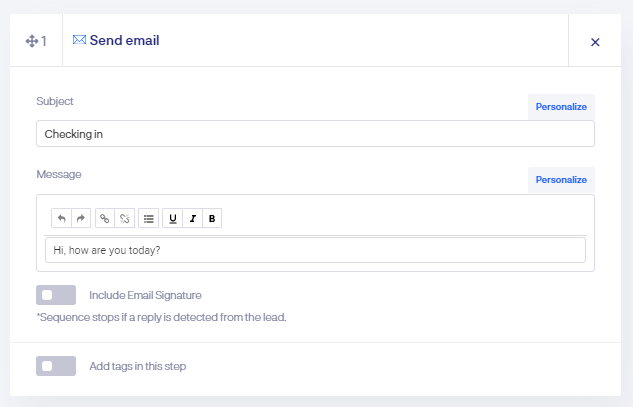Click the Send email step title
This screenshot has width=633, height=407.
124,40
